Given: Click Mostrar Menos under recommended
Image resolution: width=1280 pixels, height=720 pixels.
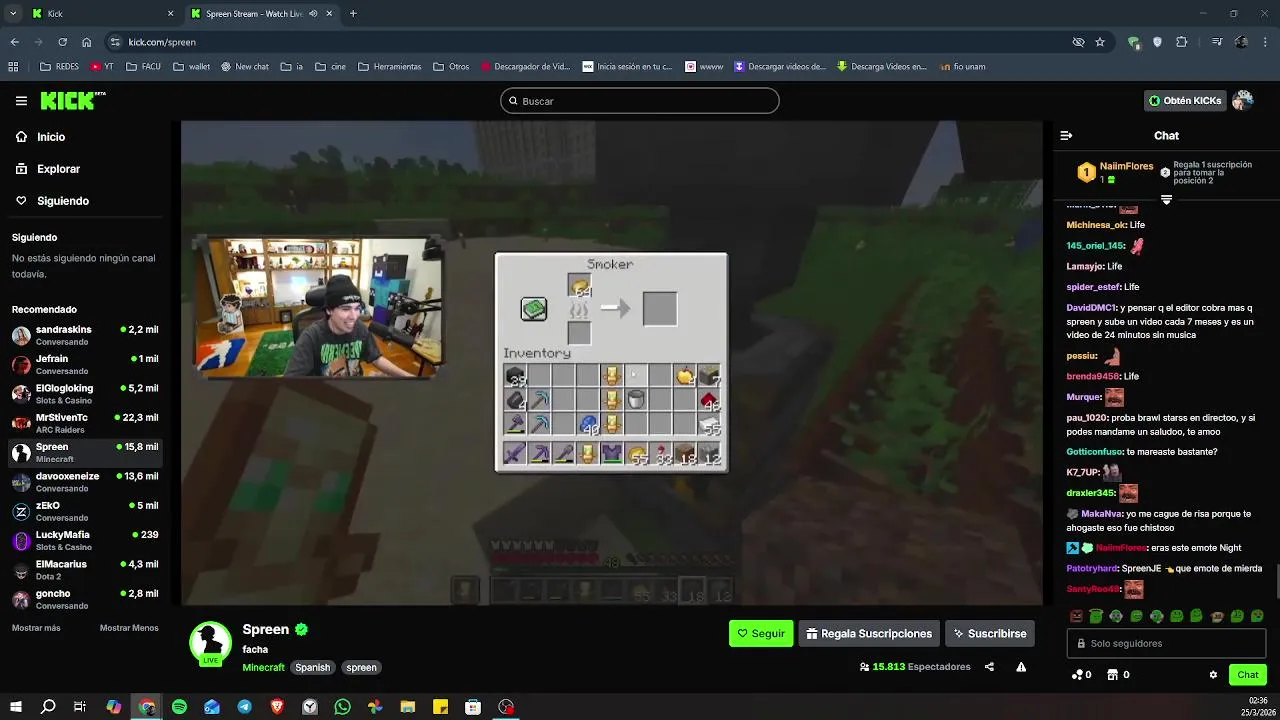Looking at the screenshot, I should (x=129, y=628).
